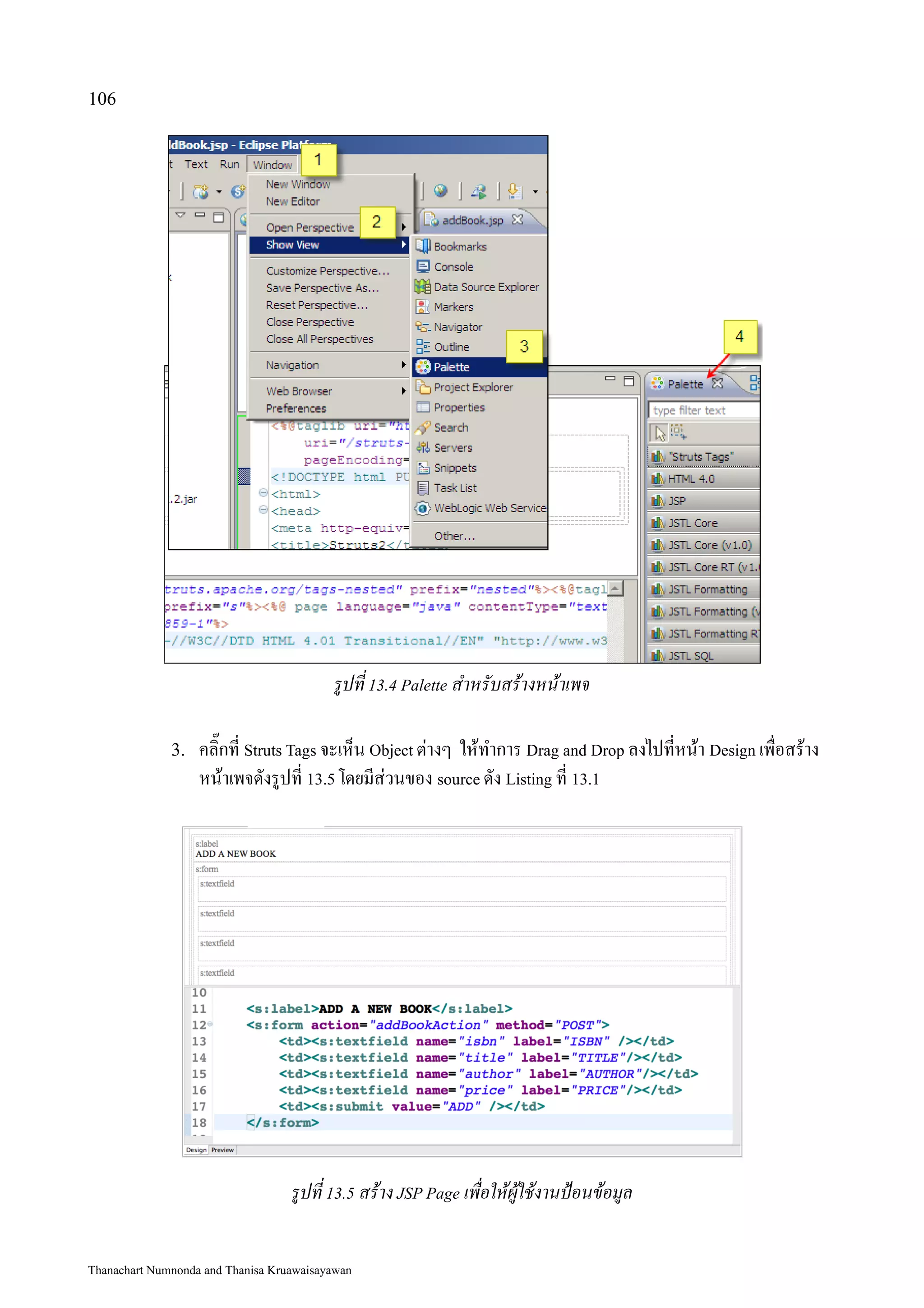924x1308 pixels.
Task: Switch to the Preview tab
Action: click(222, 1150)
